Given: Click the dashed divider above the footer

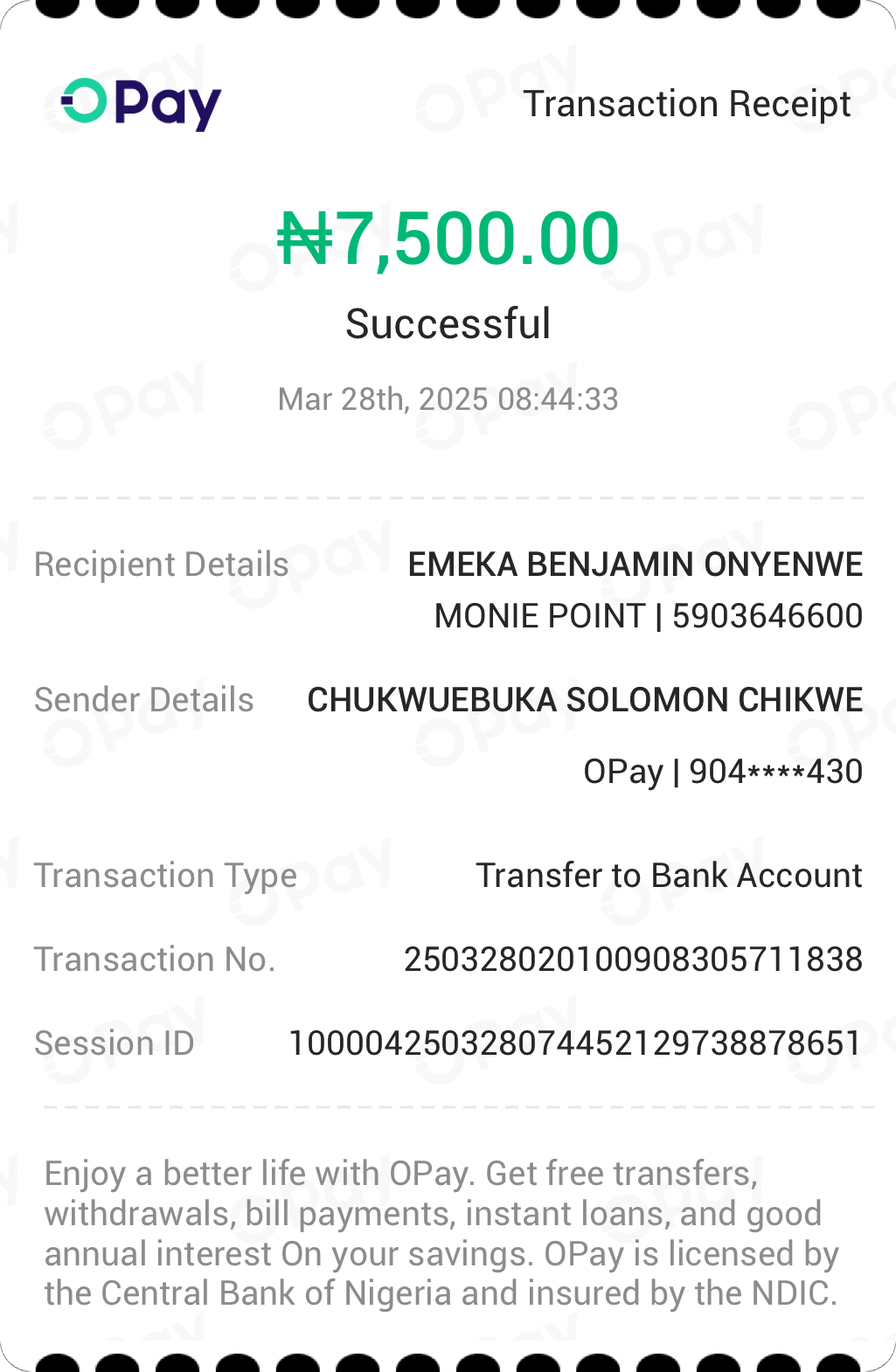Looking at the screenshot, I should point(458,1106).
